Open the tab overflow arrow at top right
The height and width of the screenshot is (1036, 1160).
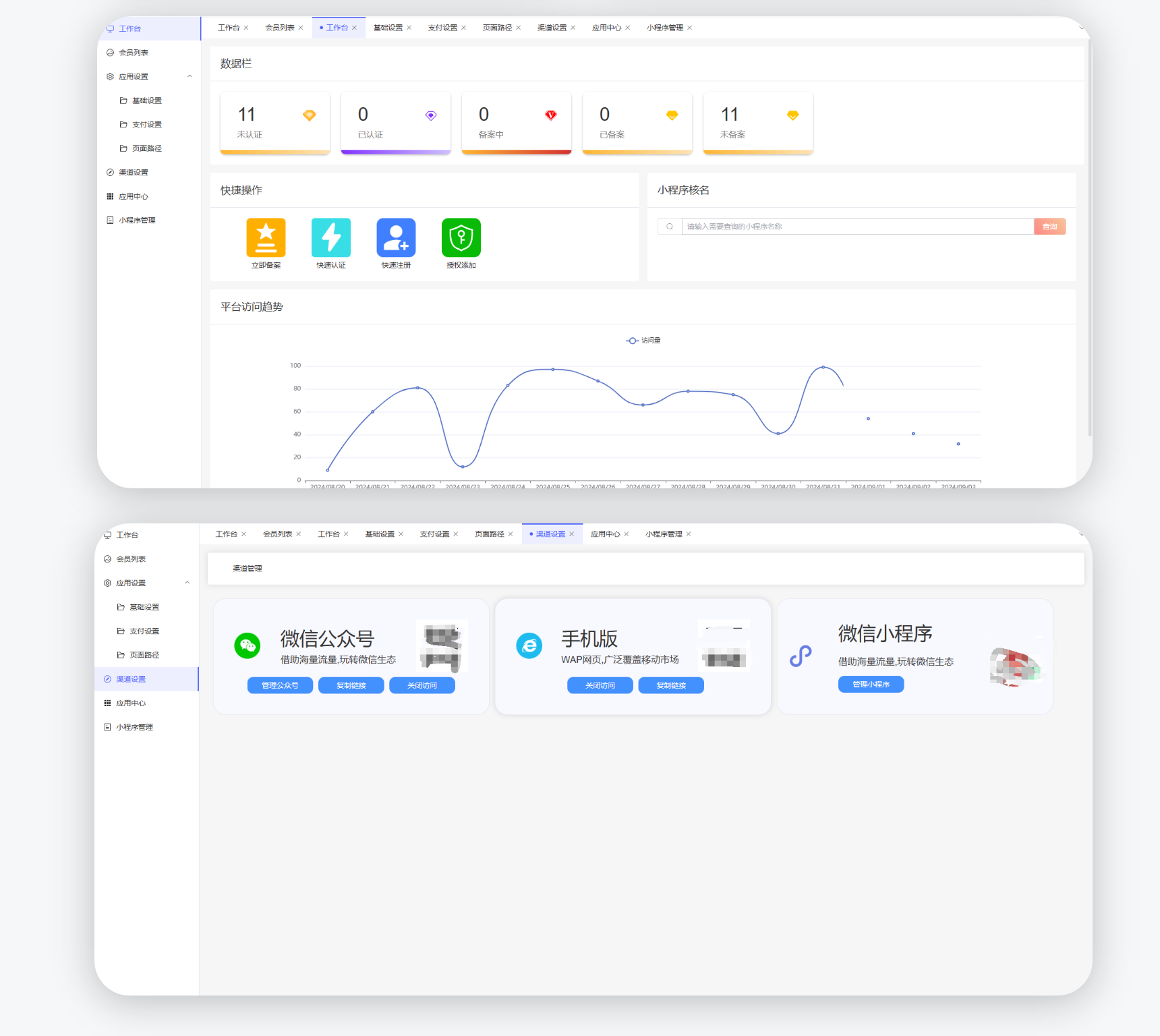tap(1081, 28)
